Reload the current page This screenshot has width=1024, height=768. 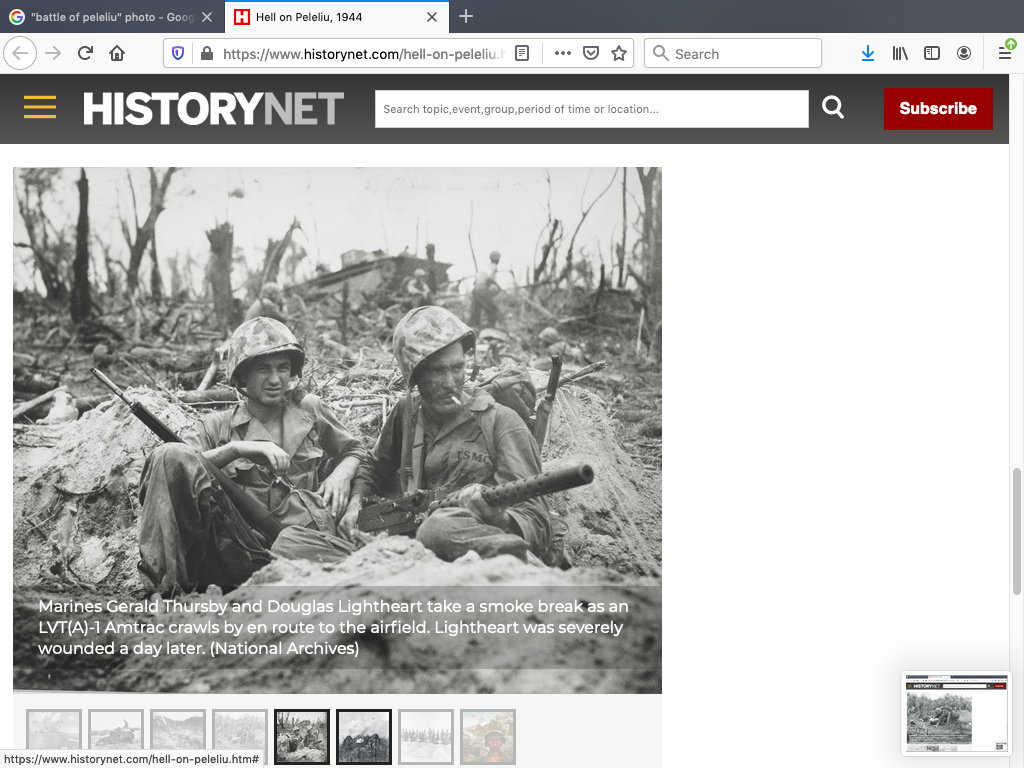(x=85, y=54)
